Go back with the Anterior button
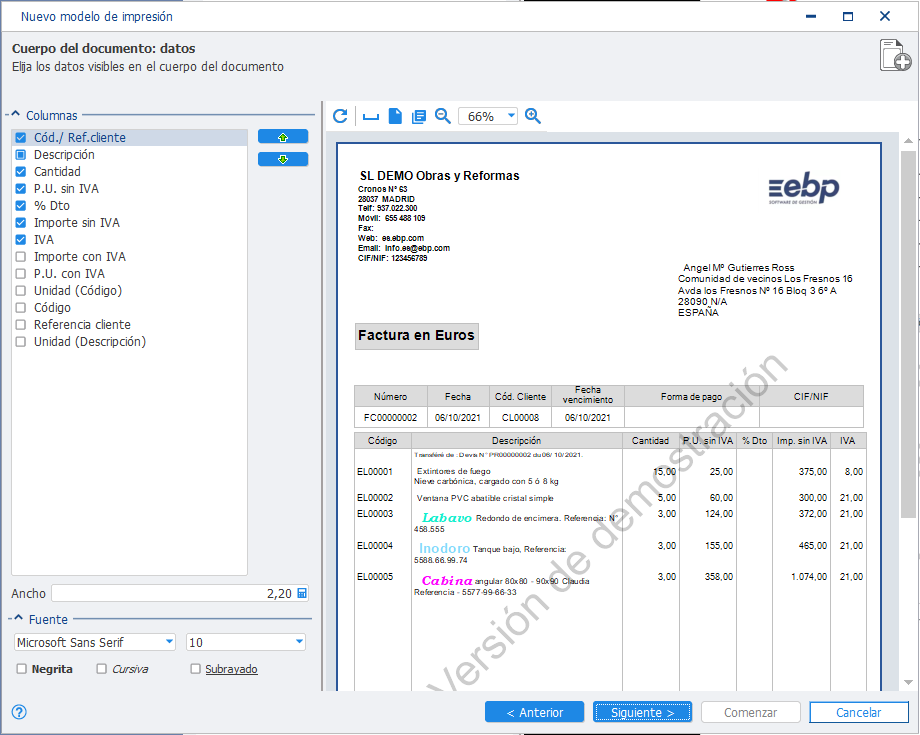Viewport: 920px width, 735px height. [535, 712]
